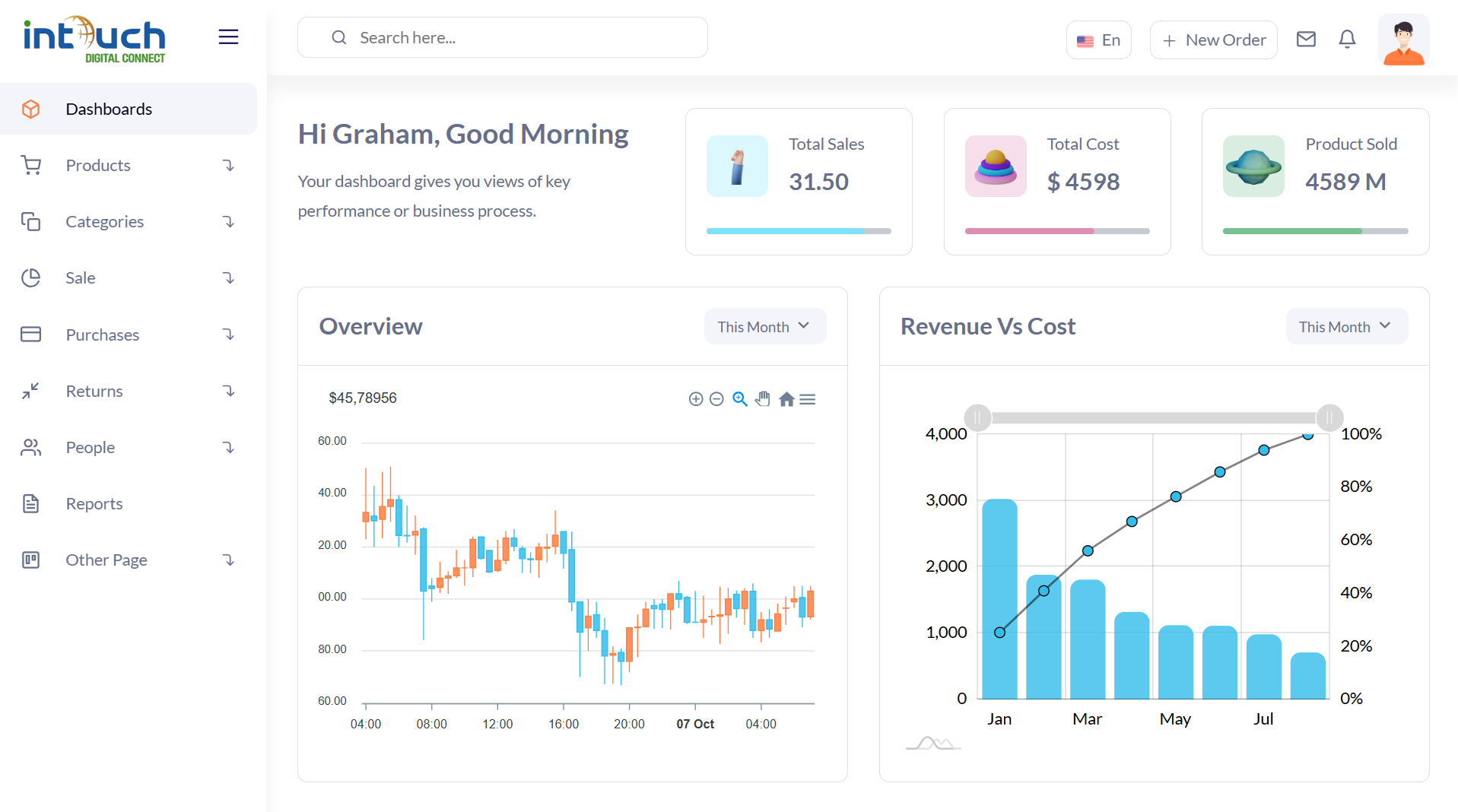
Task: Click the search input field
Action: (502, 36)
